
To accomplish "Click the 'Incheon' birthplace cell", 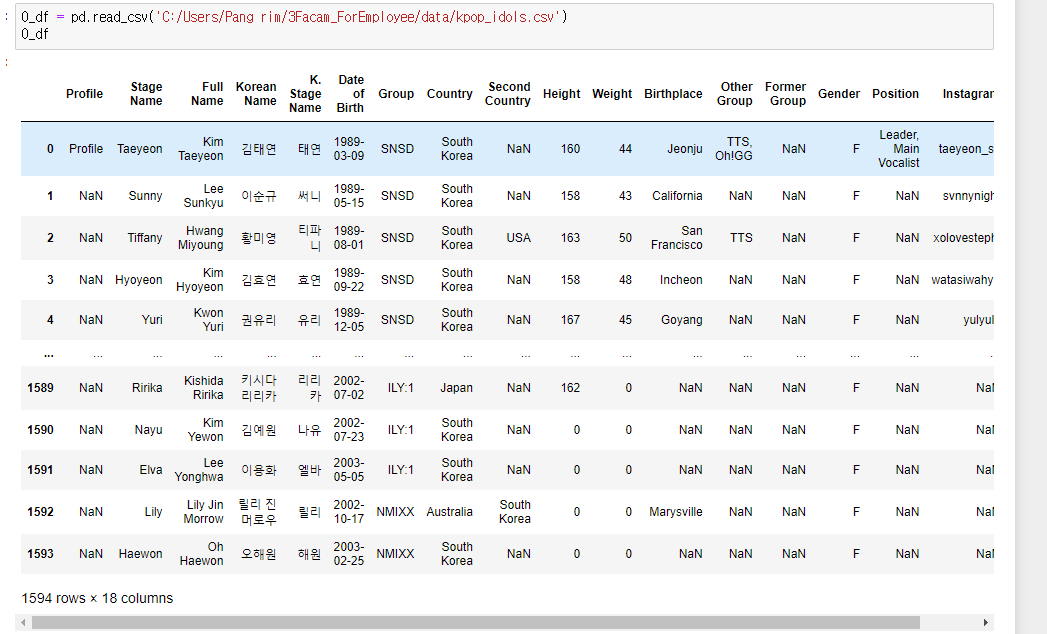I will [x=681, y=280].
